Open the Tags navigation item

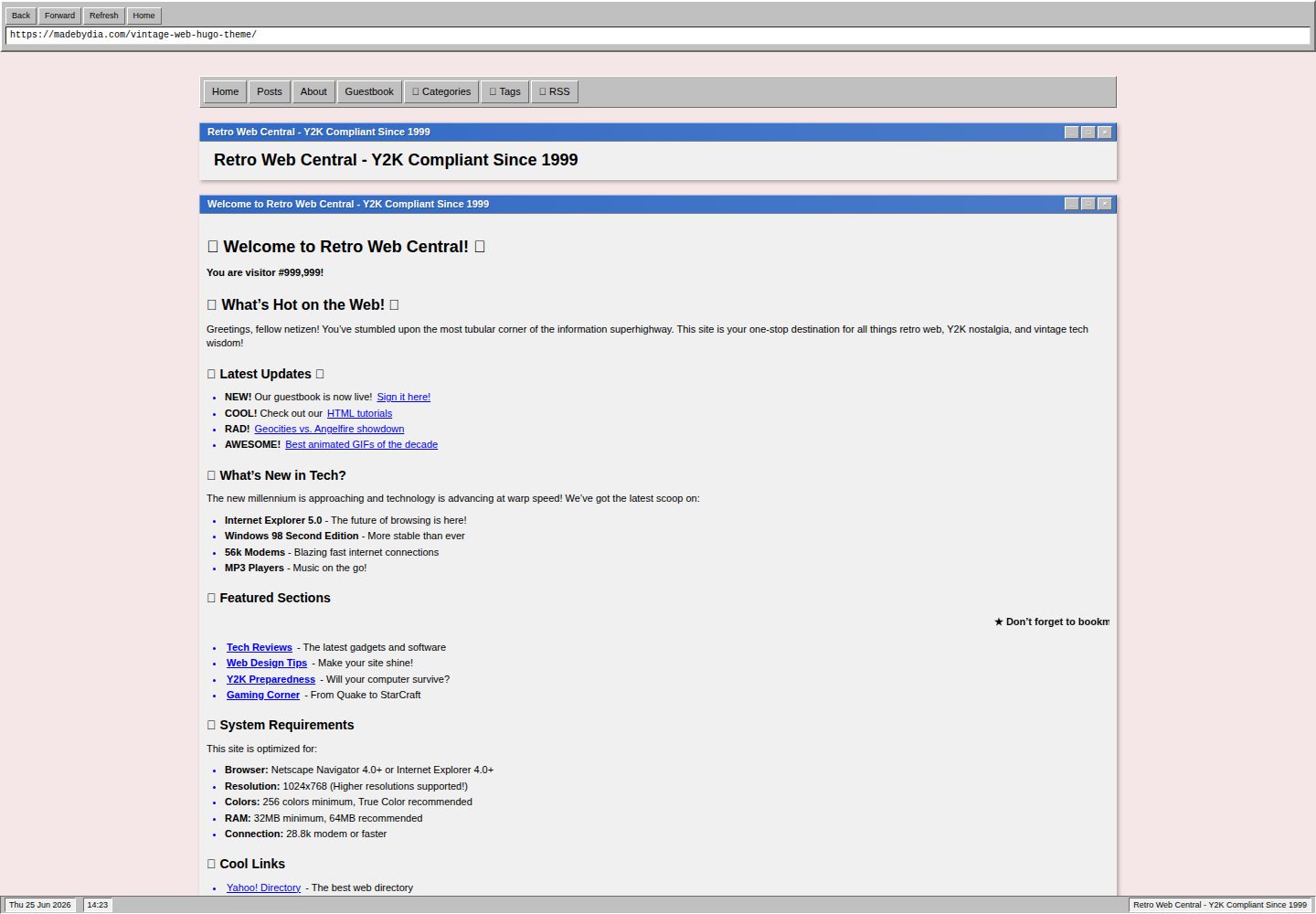point(505,91)
